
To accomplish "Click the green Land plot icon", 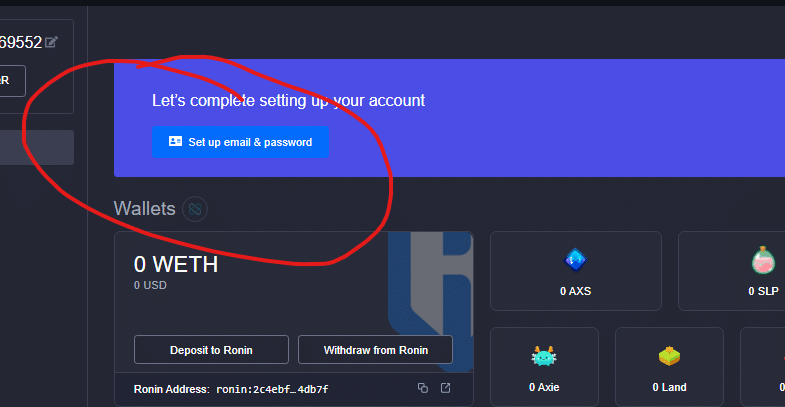I will pos(669,356).
